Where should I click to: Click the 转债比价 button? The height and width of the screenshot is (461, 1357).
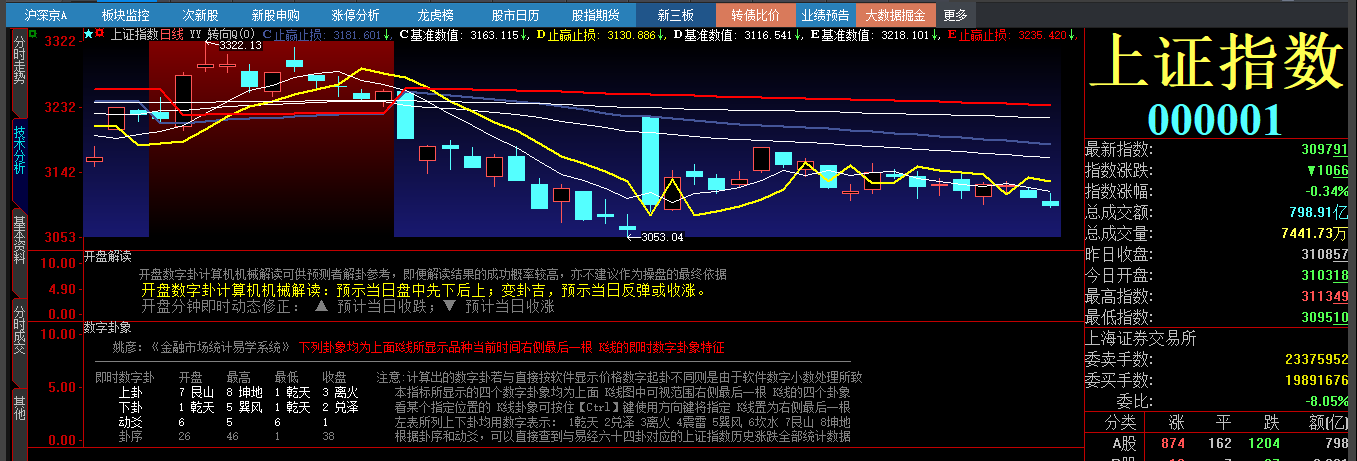point(755,15)
